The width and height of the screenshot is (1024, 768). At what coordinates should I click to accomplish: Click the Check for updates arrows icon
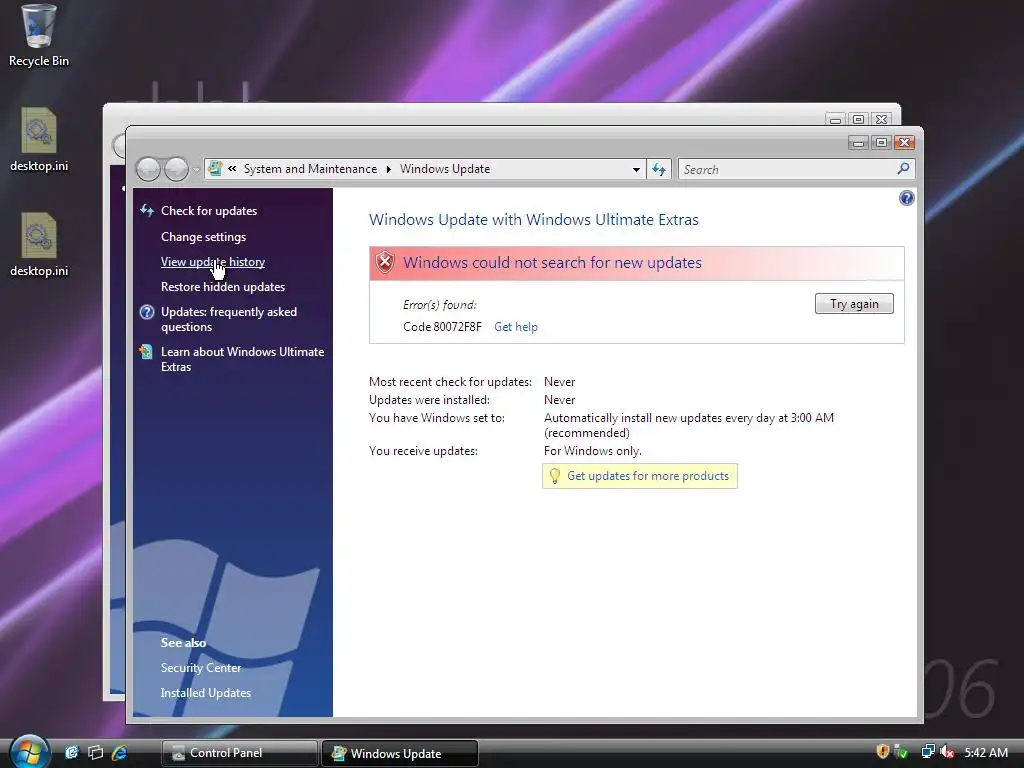click(146, 210)
